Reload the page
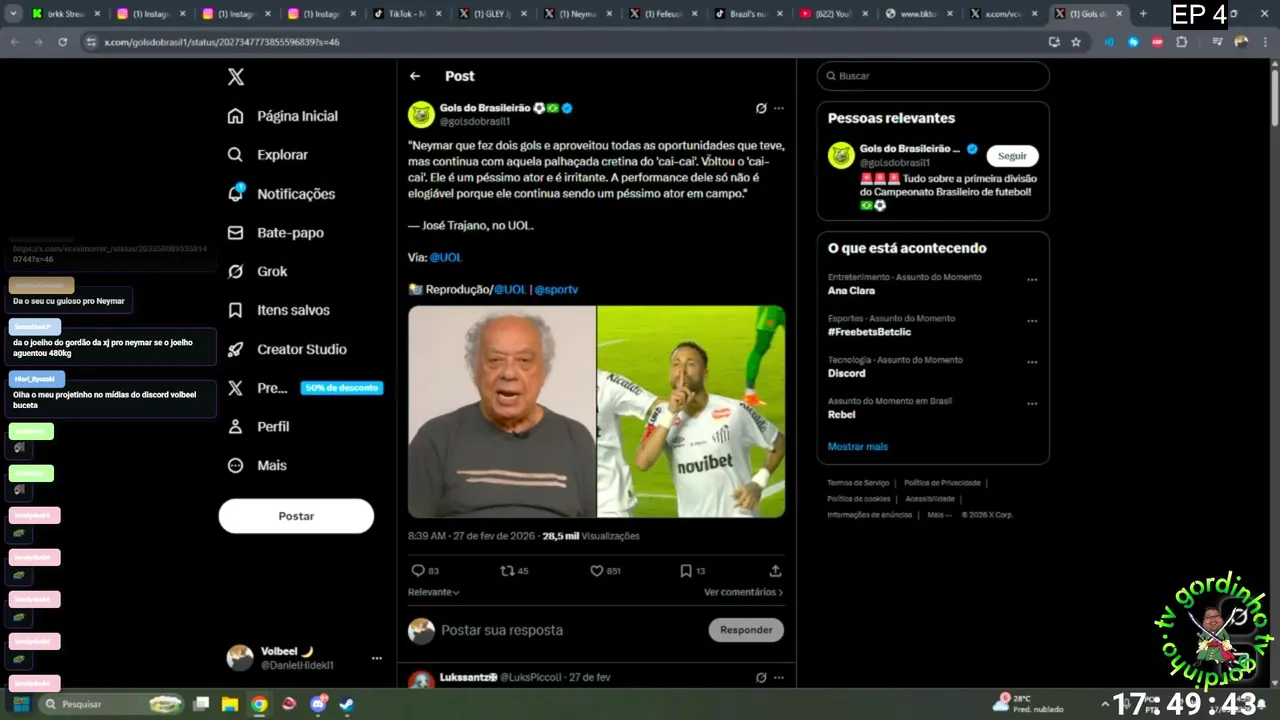This screenshot has width=1280, height=720. (62, 42)
